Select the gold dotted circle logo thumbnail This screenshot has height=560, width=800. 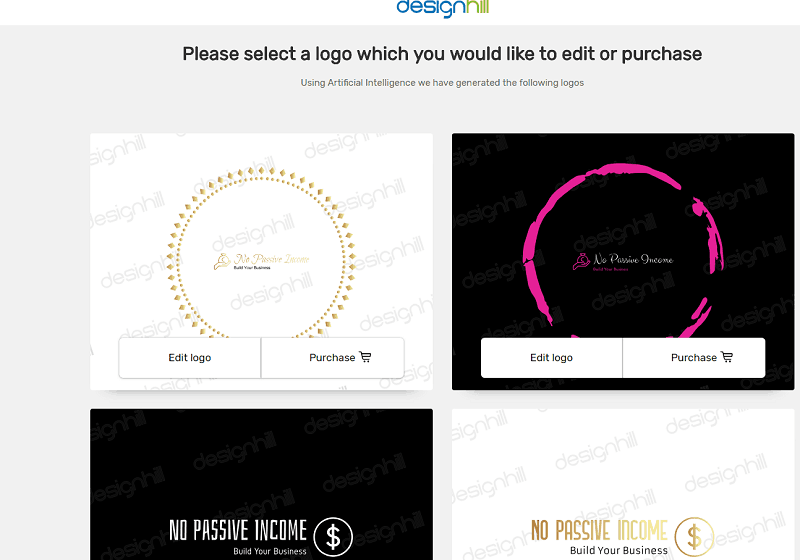point(261,250)
